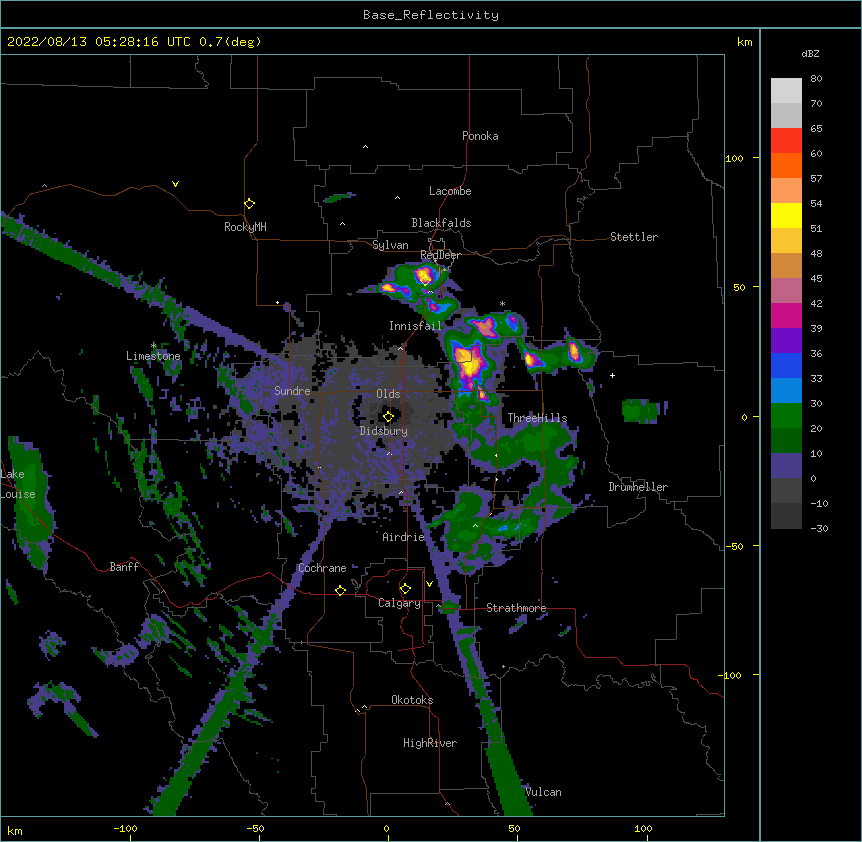
Task: Click the Drumheller label
Action: click(x=638, y=487)
